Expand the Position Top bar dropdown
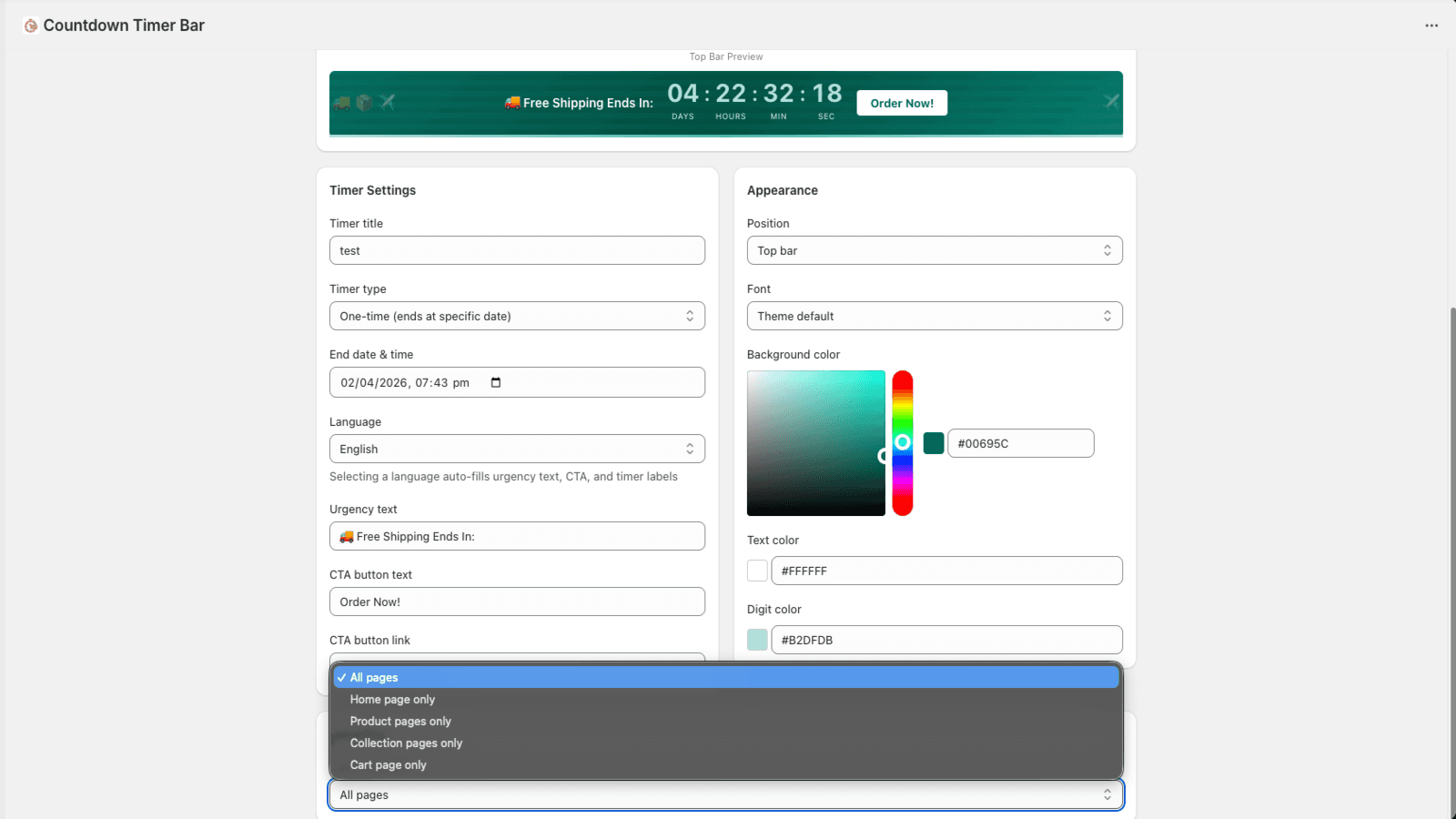This screenshot has width=1456, height=819. click(x=935, y=250)
